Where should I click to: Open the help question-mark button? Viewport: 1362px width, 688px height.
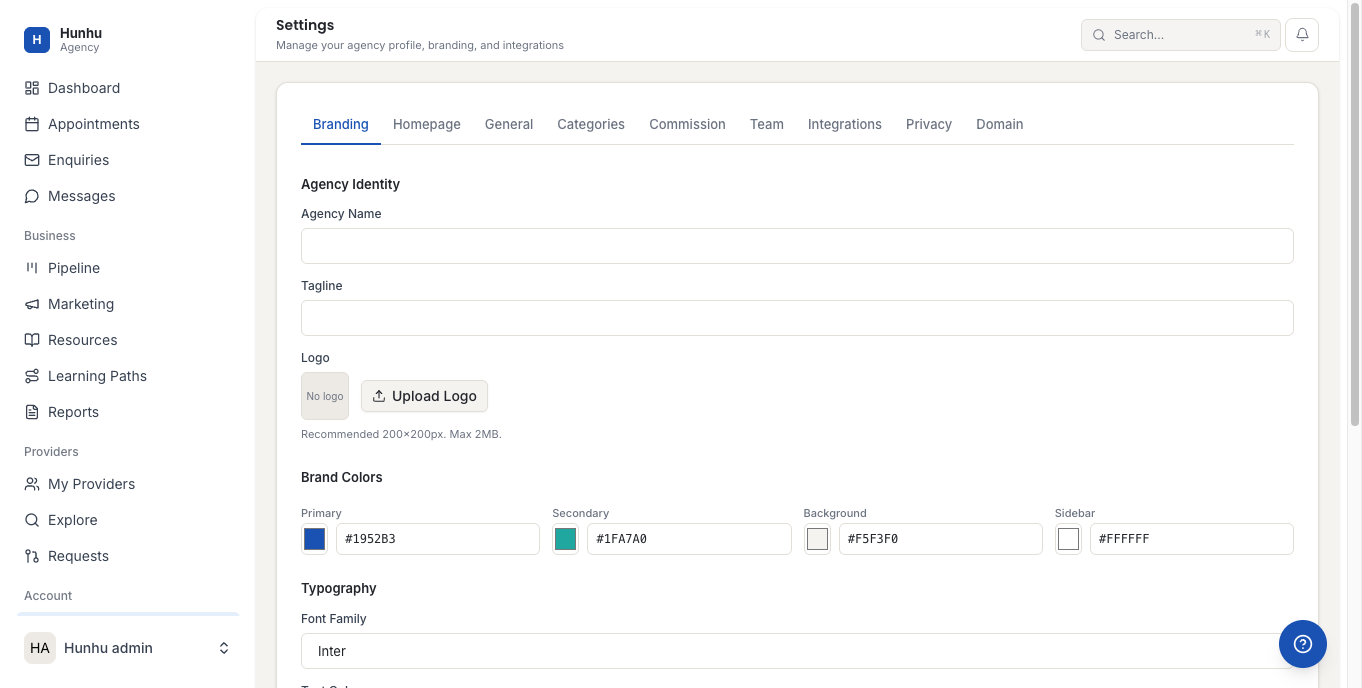point(1303,644)
